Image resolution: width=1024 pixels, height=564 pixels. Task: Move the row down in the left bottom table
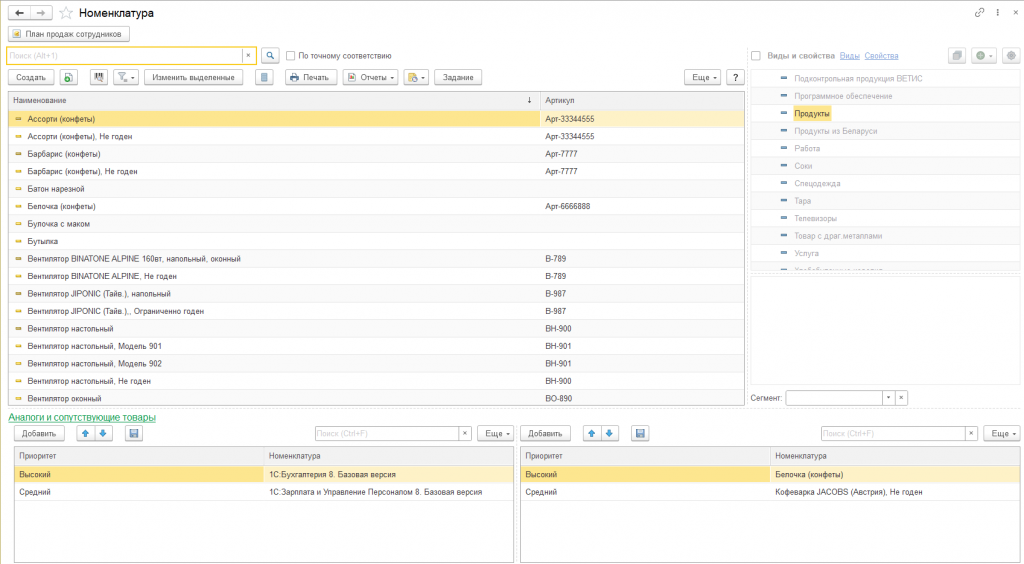tap(103, 433)
